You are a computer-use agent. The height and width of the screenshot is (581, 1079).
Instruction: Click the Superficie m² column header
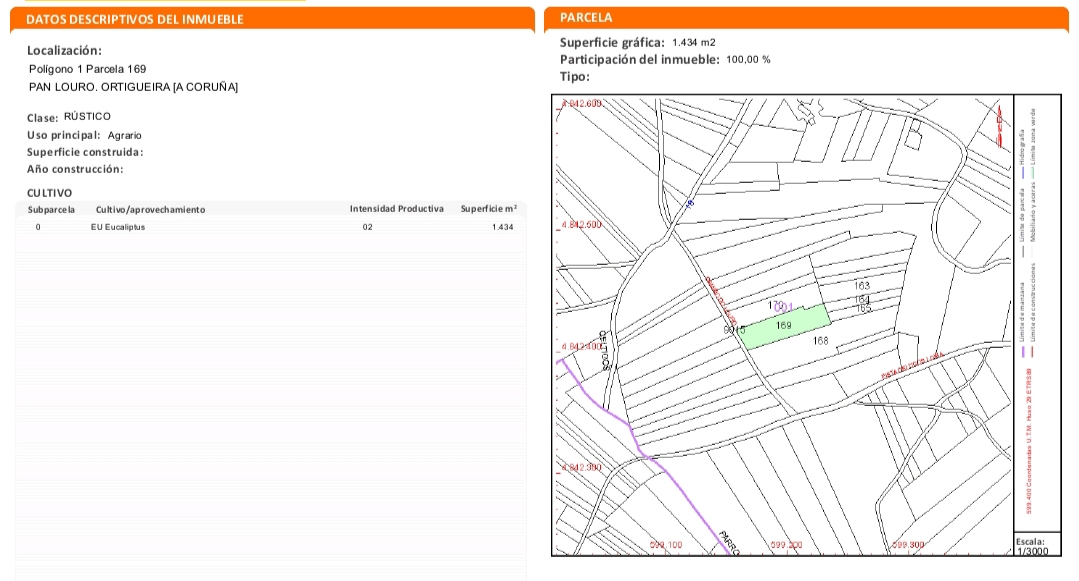tap(488, 209)
